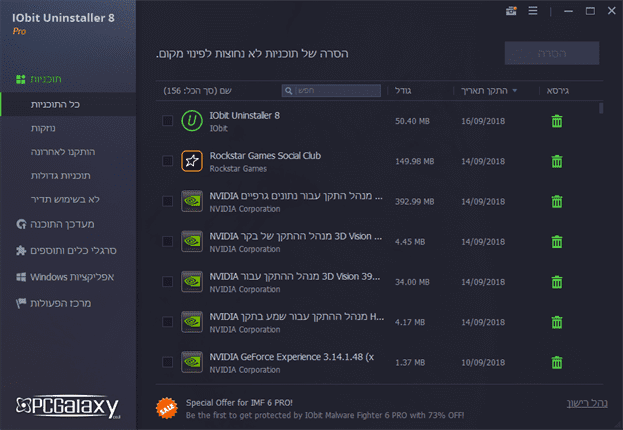
Task: Click the Windows logo icon in sidebar
Action: coord(21,277)
